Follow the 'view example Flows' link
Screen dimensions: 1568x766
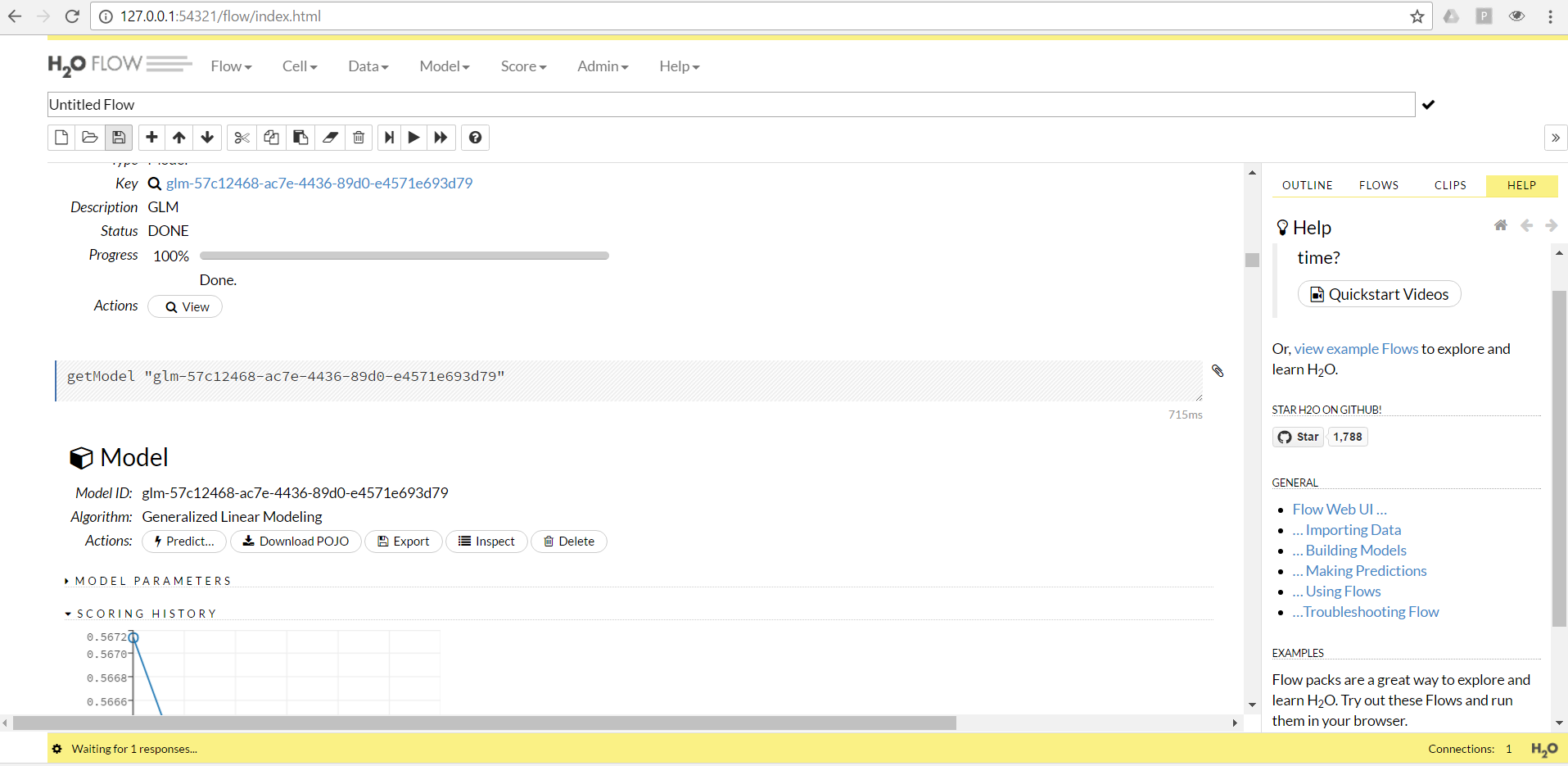pyautogui.click(x=1356, y=349)
